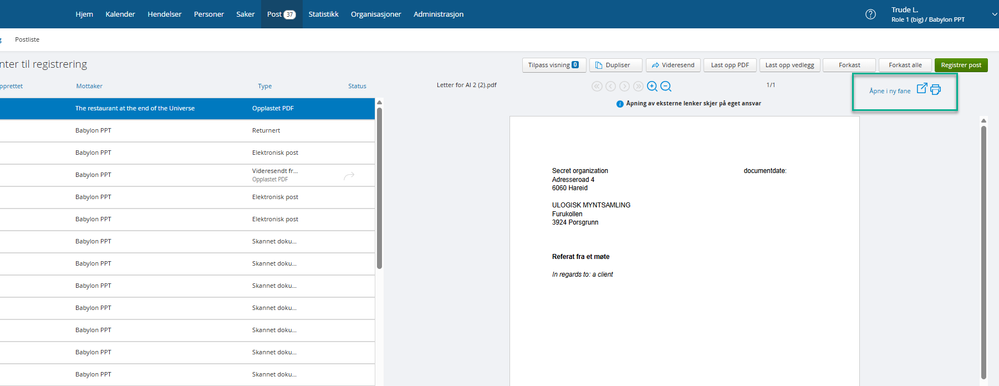Click Secret organization text in the PDF
The width and height of the screenshot is (999, 386).
[580, 171]
